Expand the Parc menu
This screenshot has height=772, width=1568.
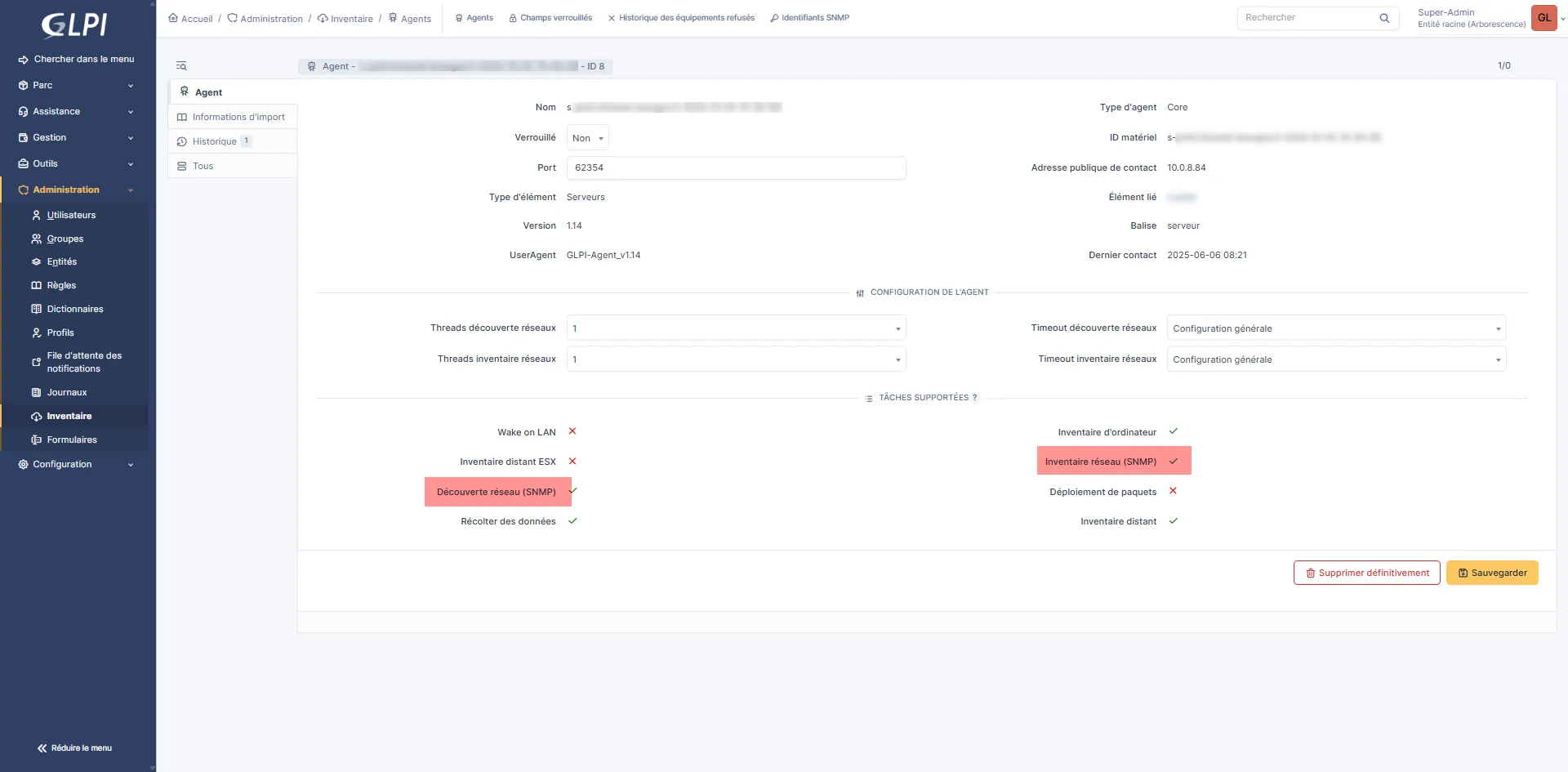76,85
